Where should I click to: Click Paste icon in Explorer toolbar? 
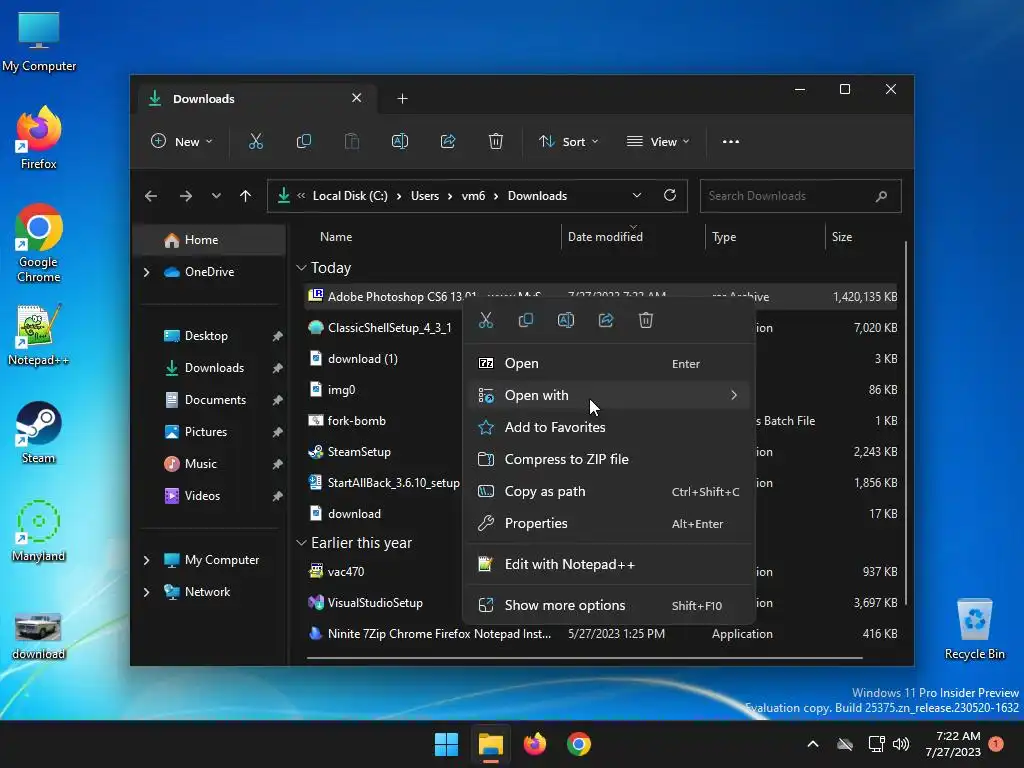[351, 141]
